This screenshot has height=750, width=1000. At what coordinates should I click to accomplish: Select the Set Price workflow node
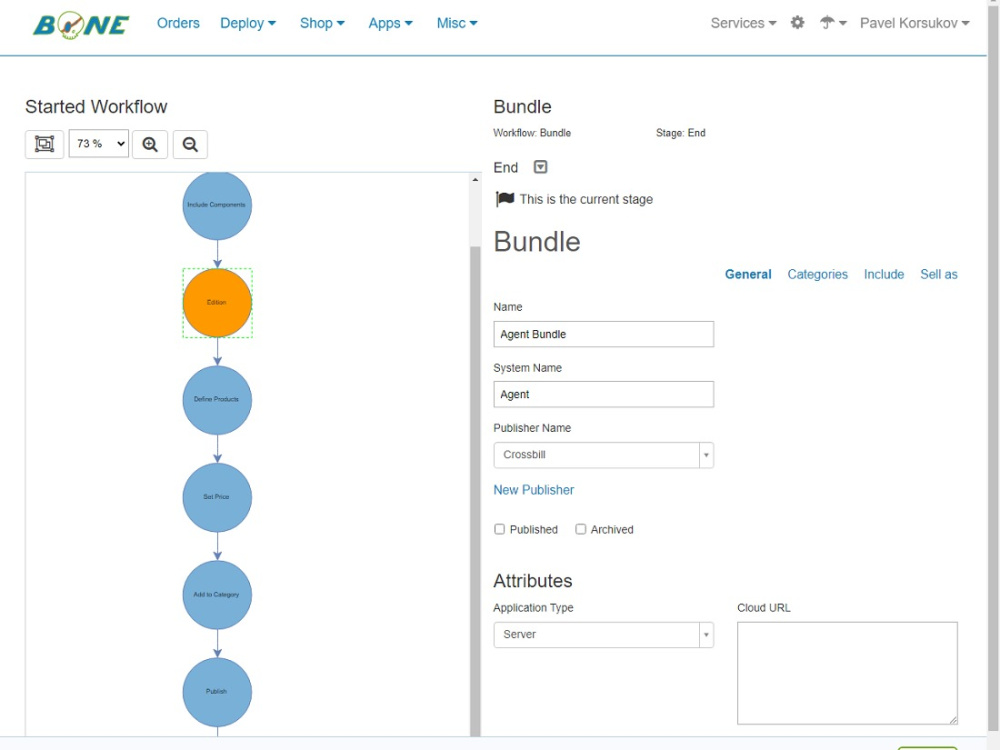coord(217,497)
